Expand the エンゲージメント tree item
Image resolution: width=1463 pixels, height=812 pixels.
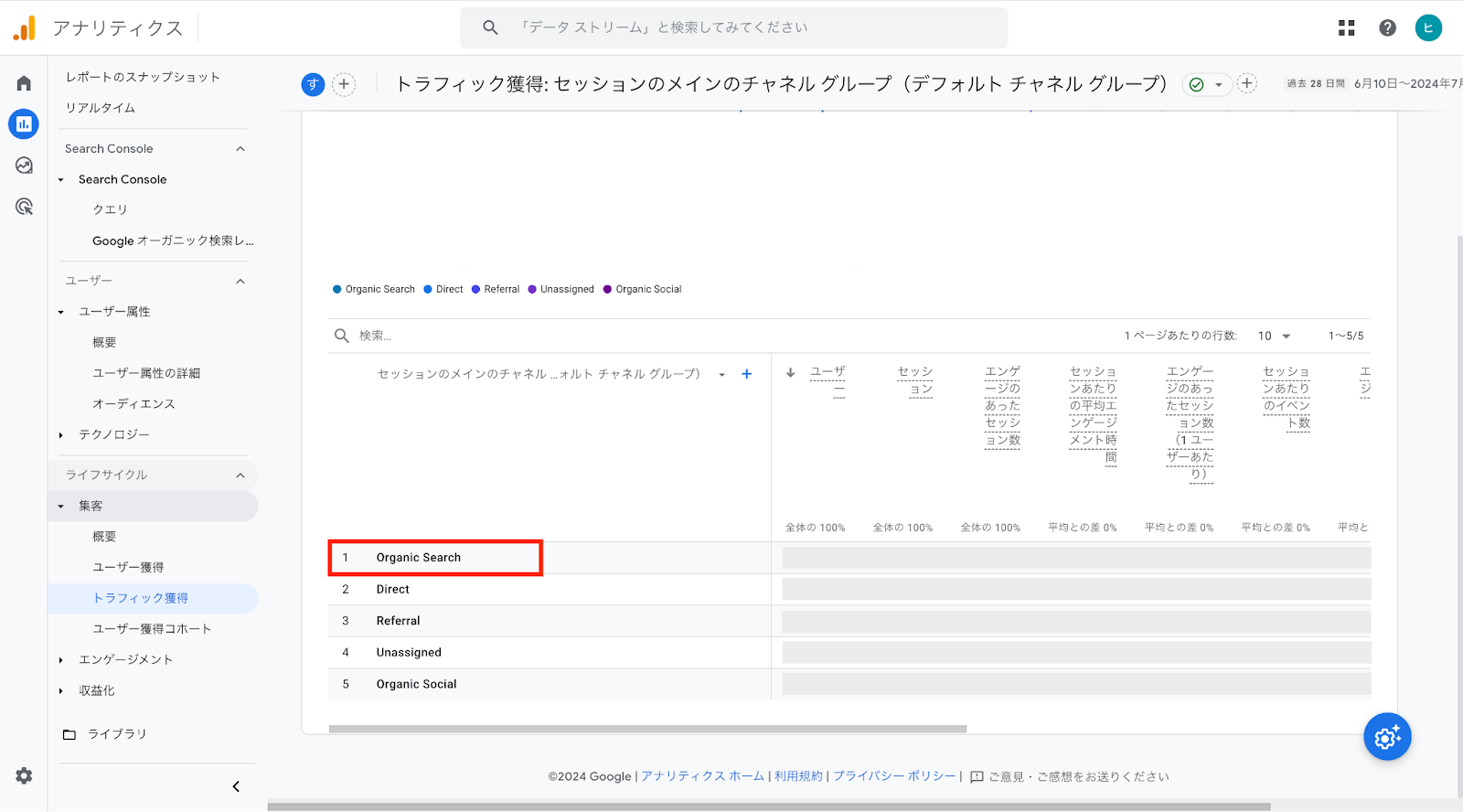pos(61,660)
